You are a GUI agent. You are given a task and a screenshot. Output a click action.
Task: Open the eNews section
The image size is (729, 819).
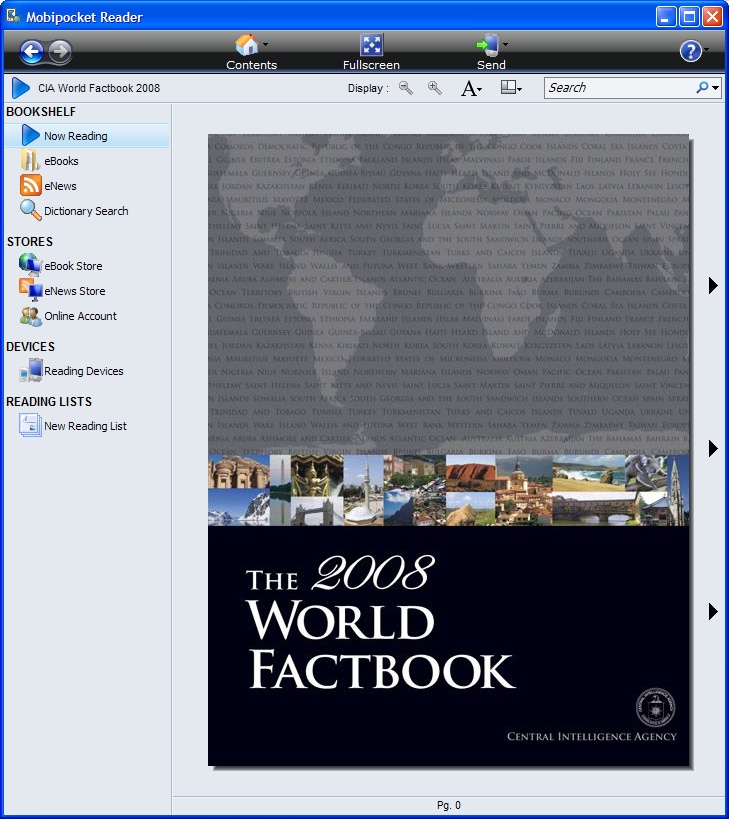(61, 186)
